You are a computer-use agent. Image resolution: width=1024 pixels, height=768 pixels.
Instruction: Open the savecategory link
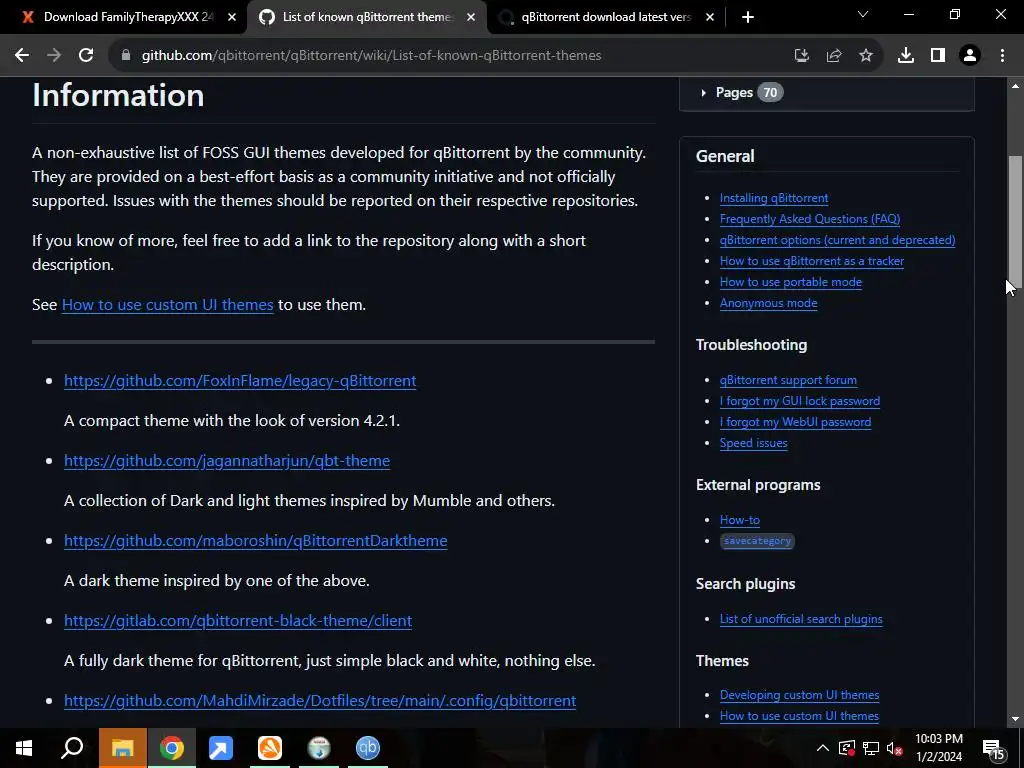758,541
